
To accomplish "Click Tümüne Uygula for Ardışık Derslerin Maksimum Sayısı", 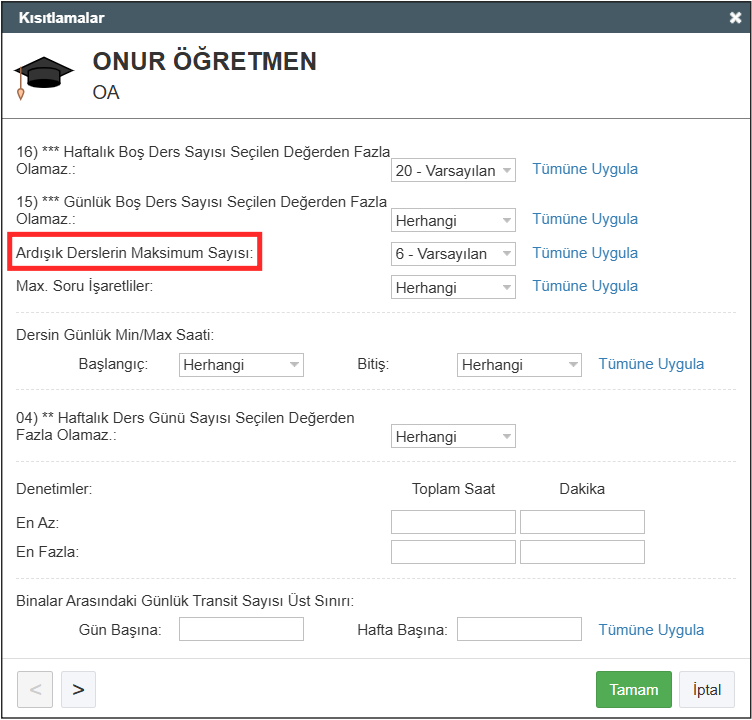I will 585,253.
